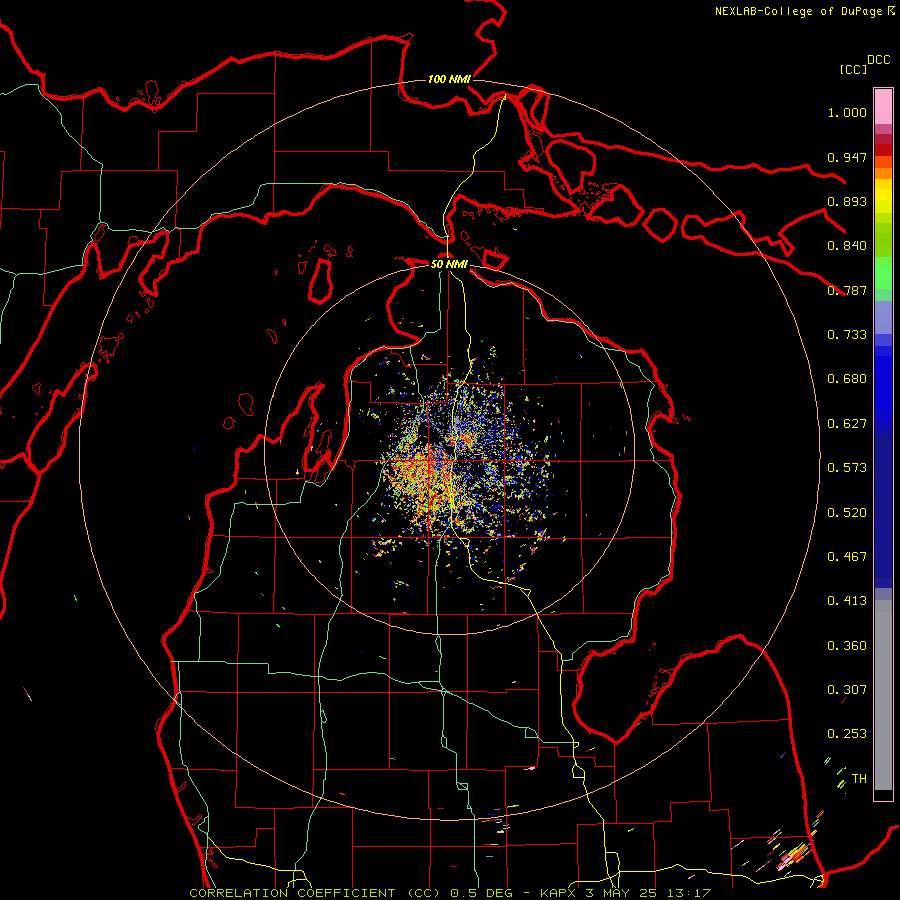Click the 0.893 scale value

point(847,201)
